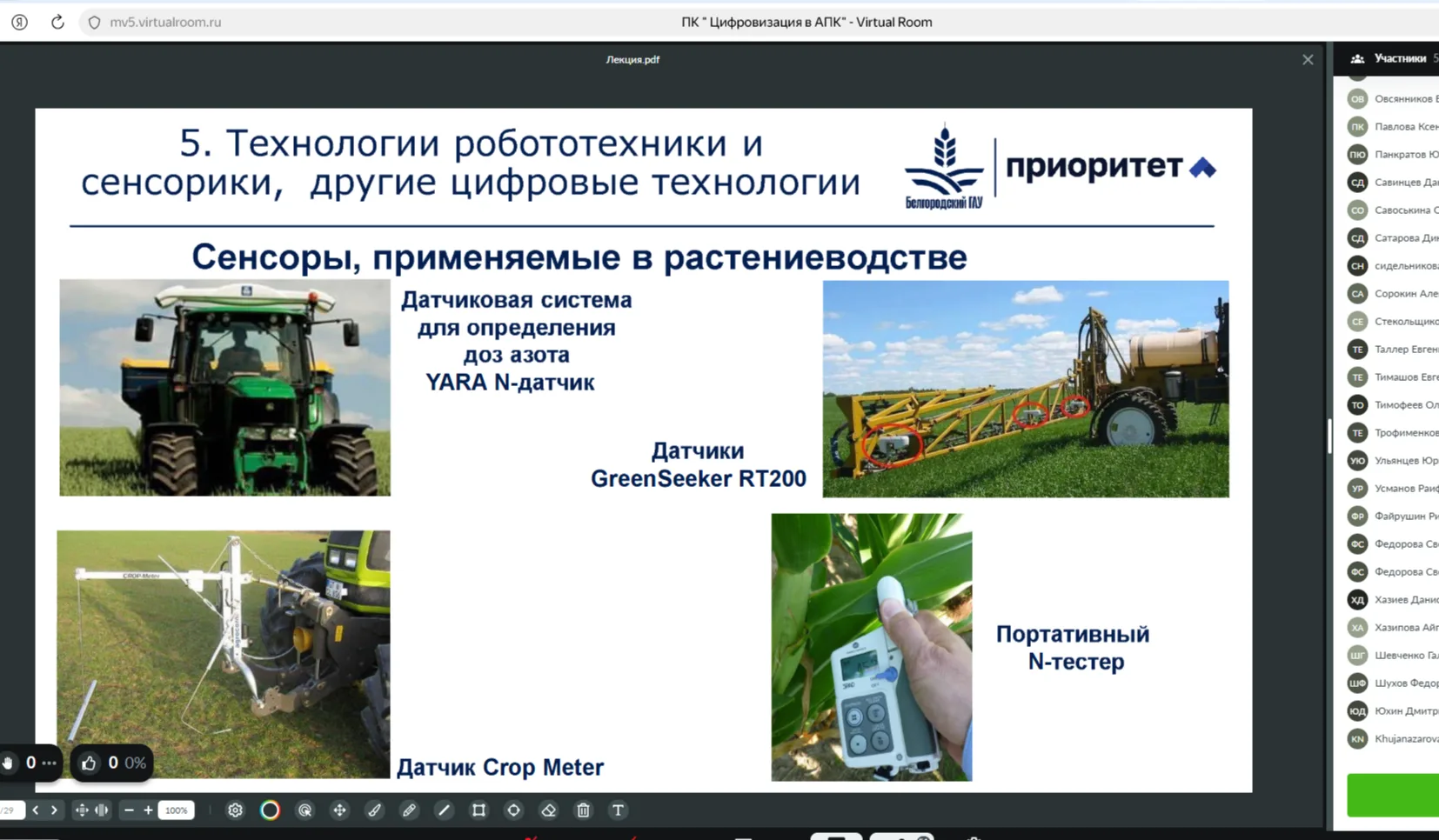Open the annotation color picker ring

(x=270, y=810)
